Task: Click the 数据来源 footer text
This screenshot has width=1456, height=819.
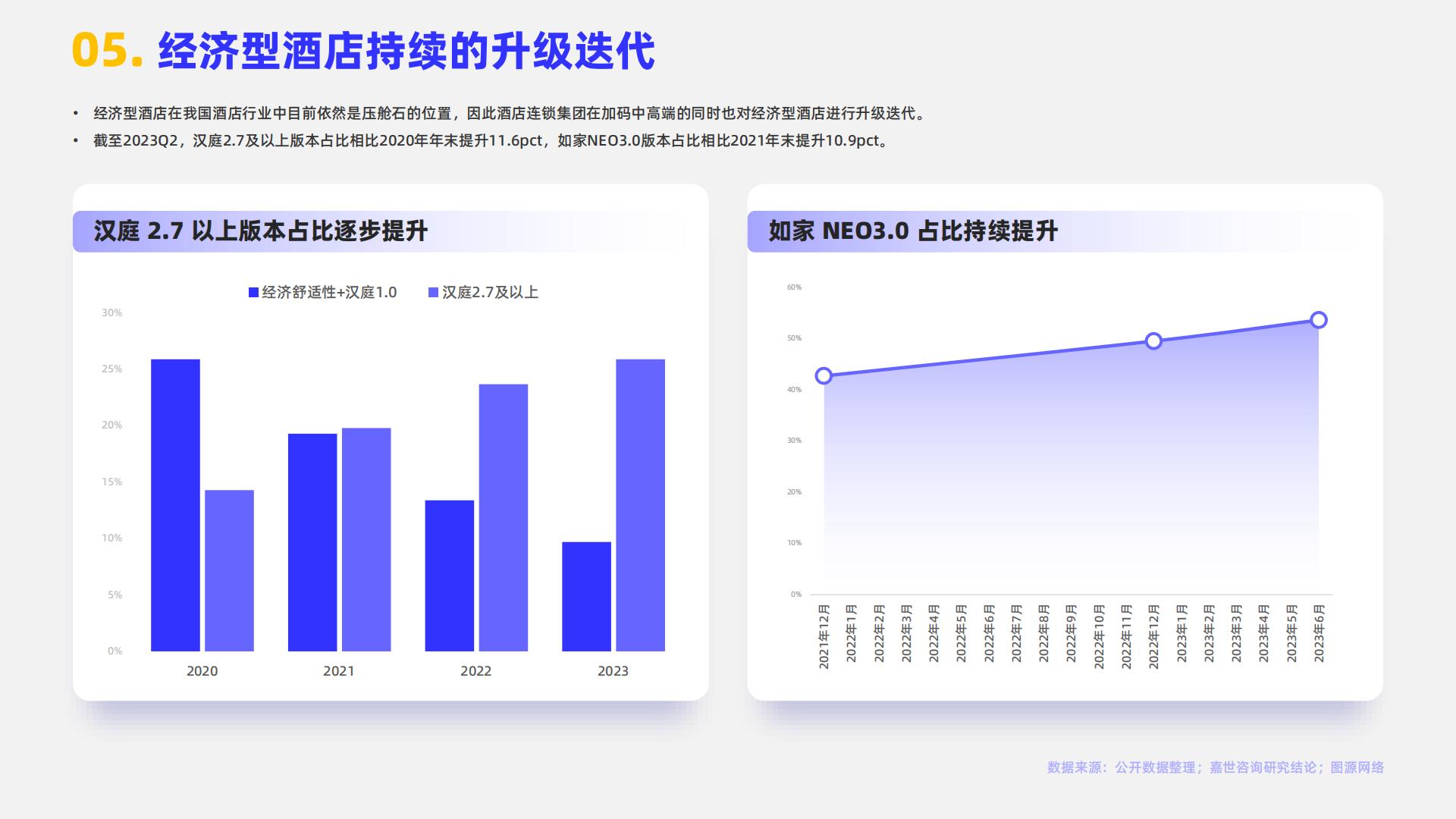Action: (1216, 767)
